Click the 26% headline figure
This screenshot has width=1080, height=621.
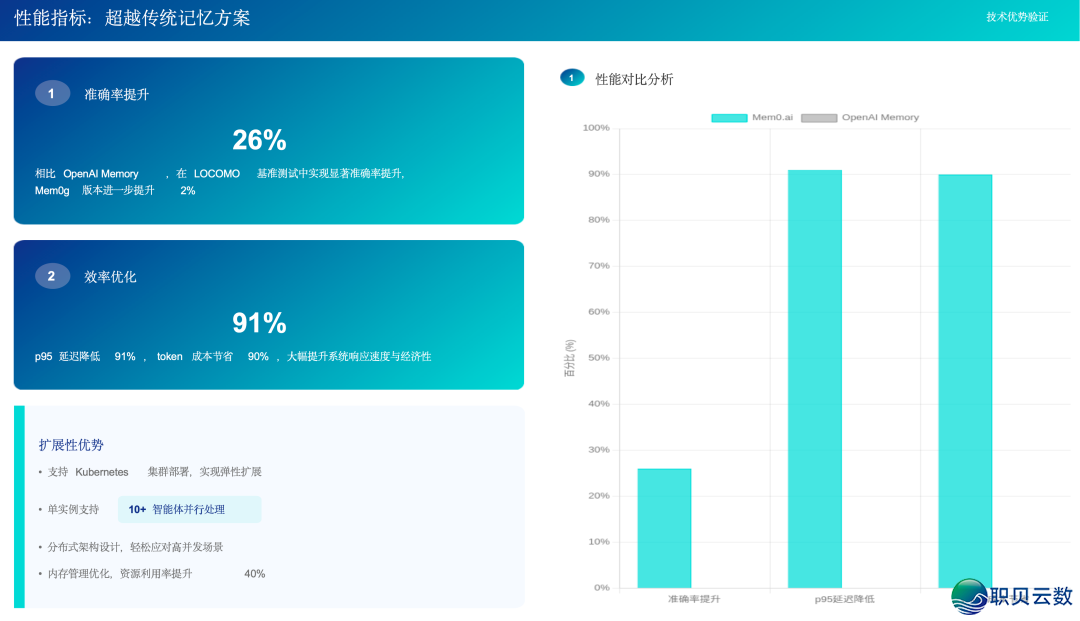(x=259, y=140)
